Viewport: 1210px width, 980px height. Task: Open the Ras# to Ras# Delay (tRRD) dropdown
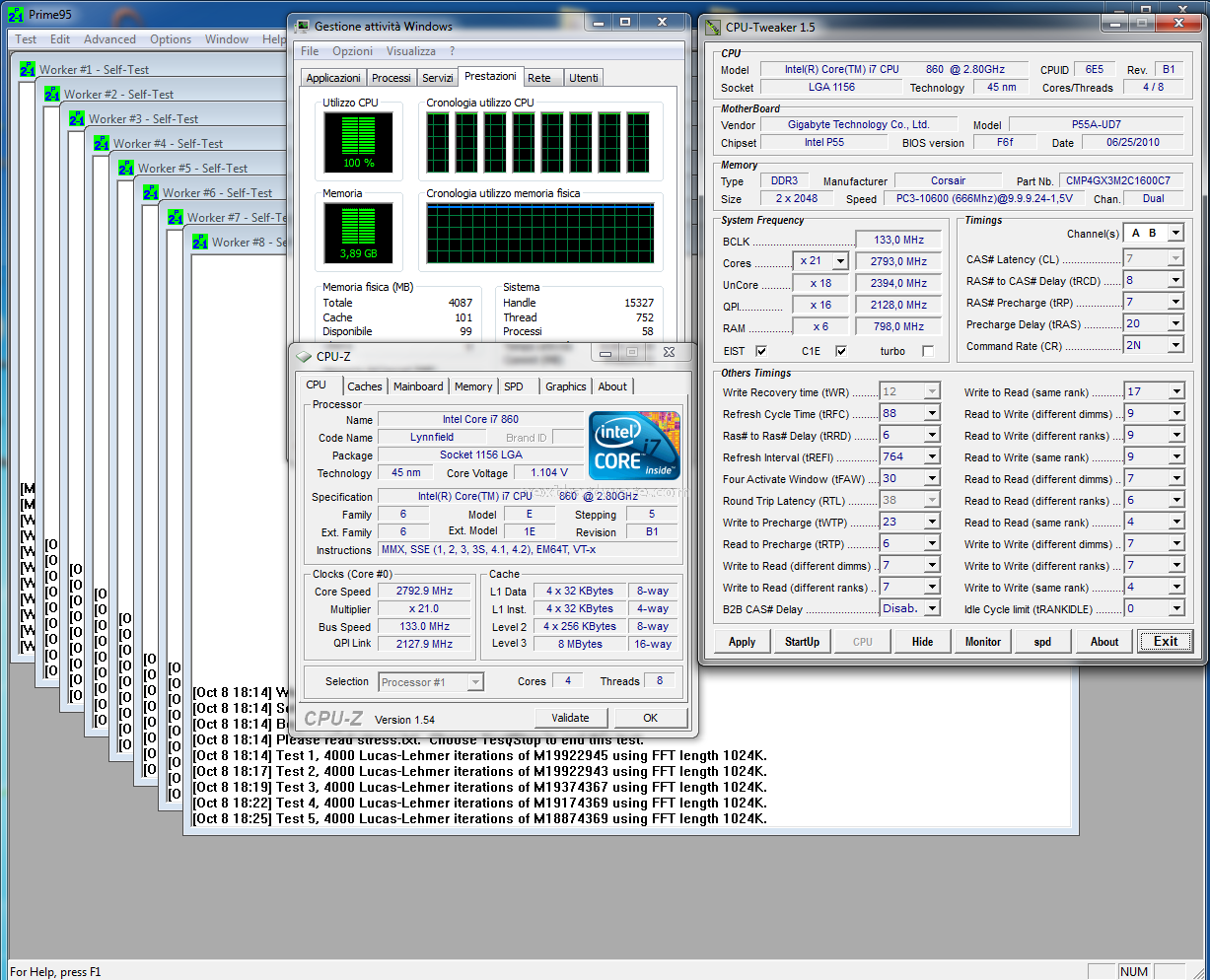(x=932, y=436)
